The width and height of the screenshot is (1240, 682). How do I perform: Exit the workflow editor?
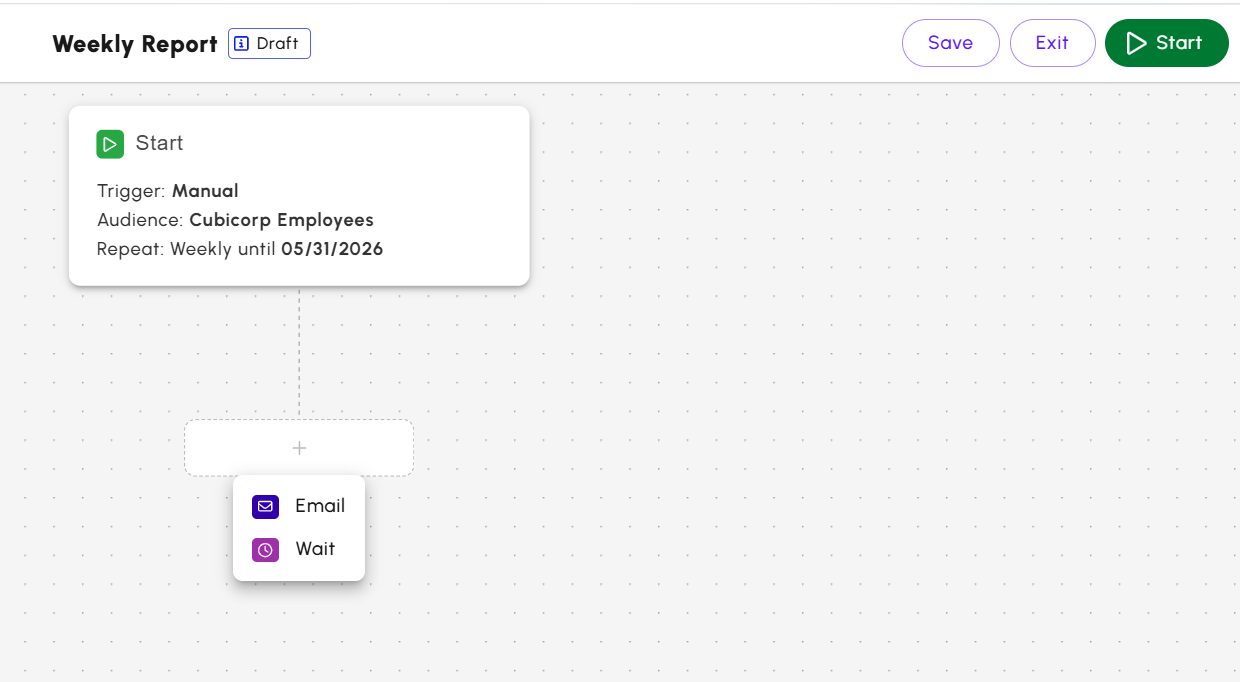(1052, 43)
